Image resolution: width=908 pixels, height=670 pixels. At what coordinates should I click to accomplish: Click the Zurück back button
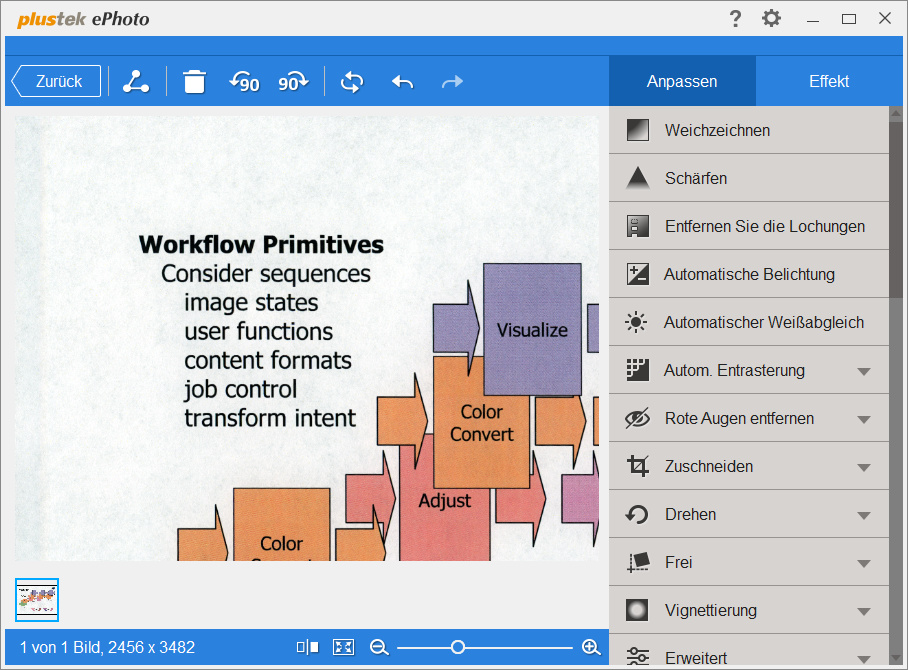(x=57, y=81)
